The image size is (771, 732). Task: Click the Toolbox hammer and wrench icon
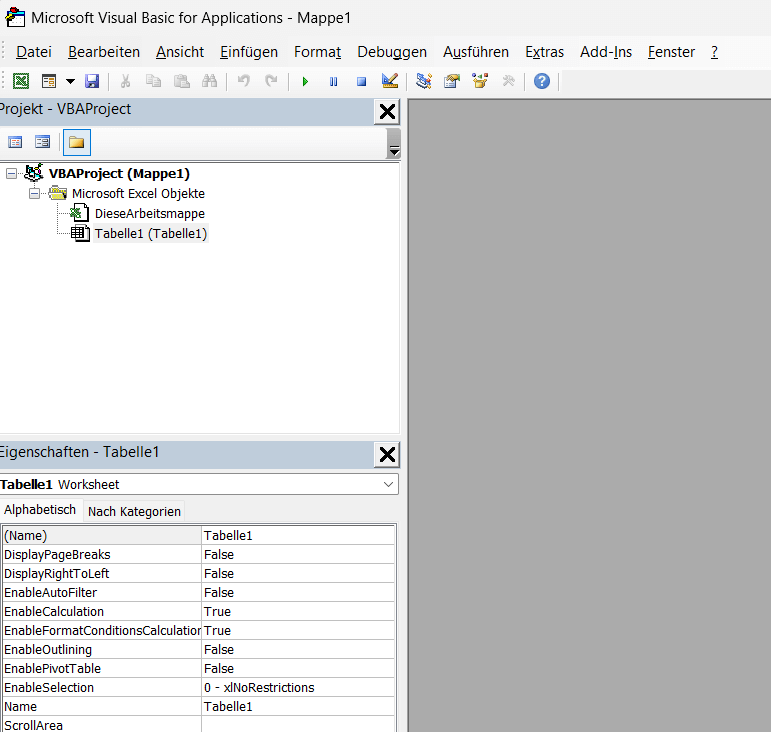(508, 81)
